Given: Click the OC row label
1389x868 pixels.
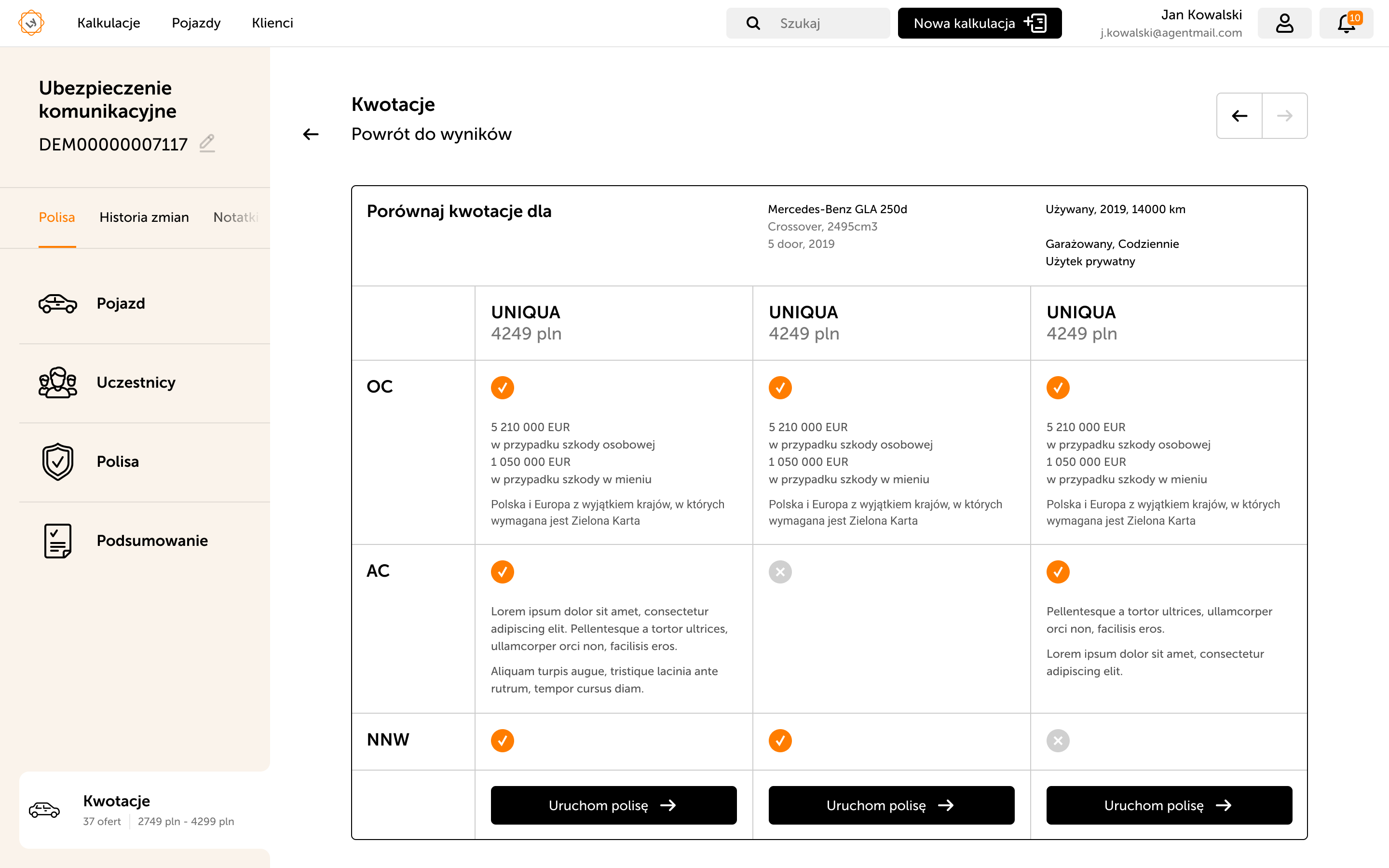Looking at the screenshot, I should pos(380,386).
